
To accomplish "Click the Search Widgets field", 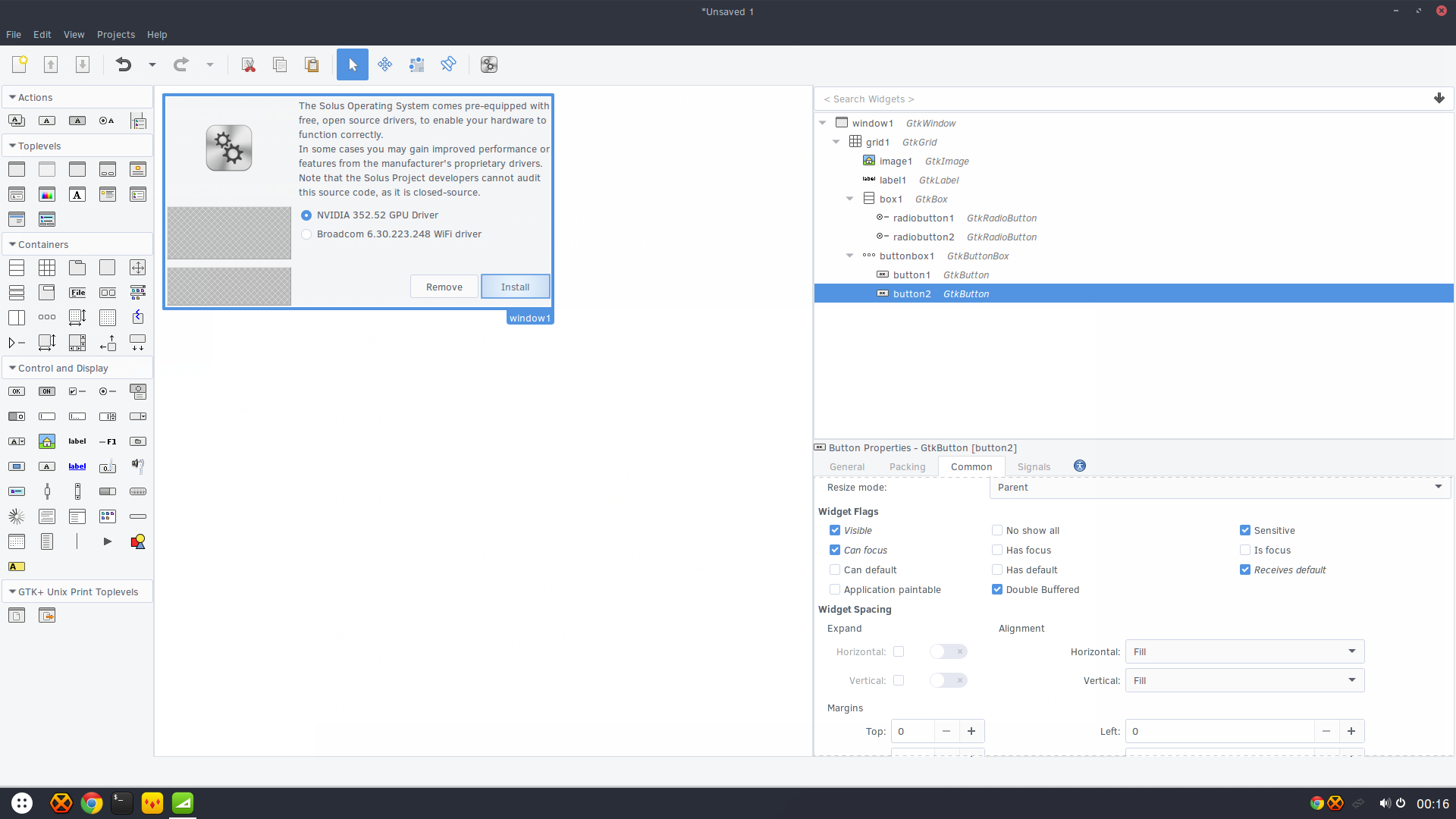I will [1122, 99].
